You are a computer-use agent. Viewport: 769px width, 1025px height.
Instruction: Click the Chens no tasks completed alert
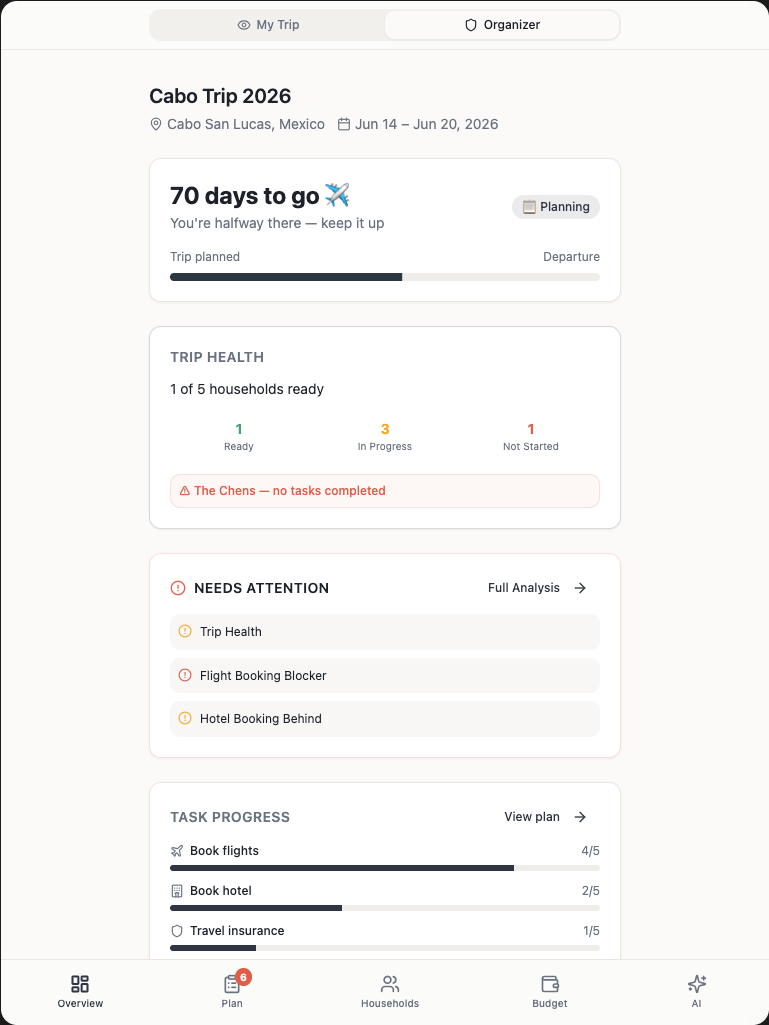coord(384,491)
